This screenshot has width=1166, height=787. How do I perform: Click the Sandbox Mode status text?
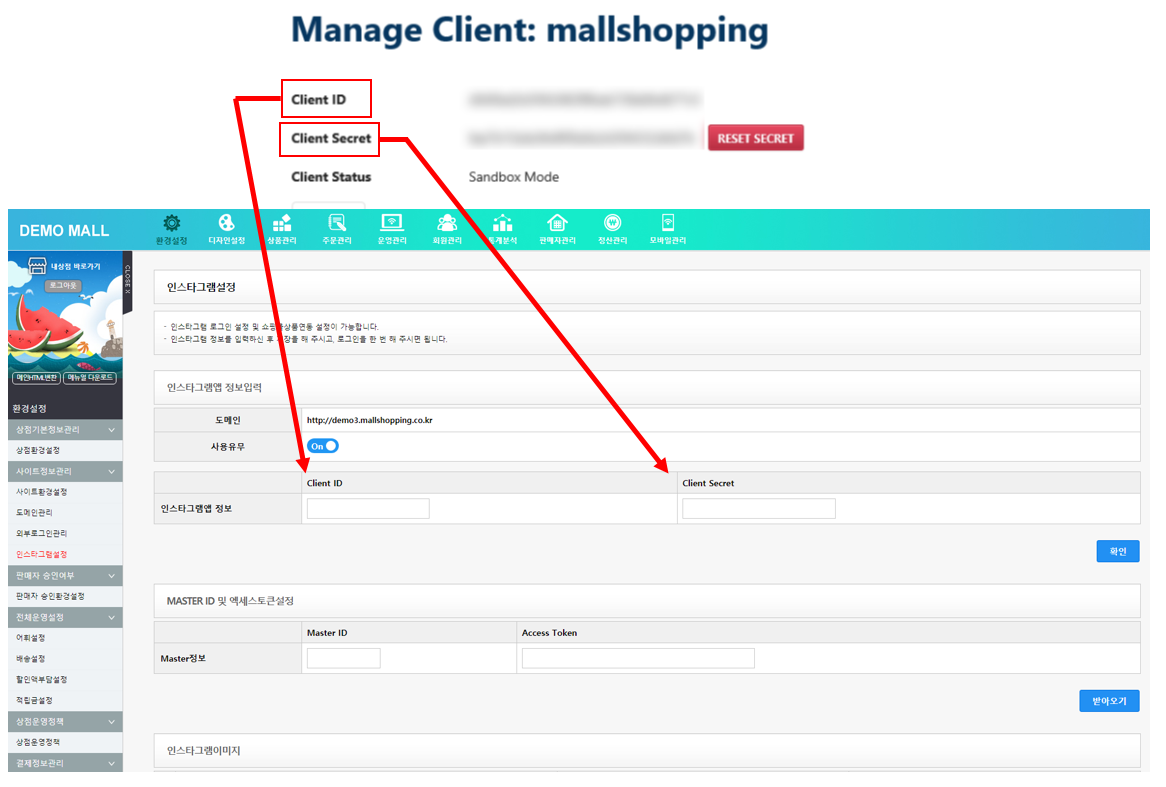[x=514, y=177]
